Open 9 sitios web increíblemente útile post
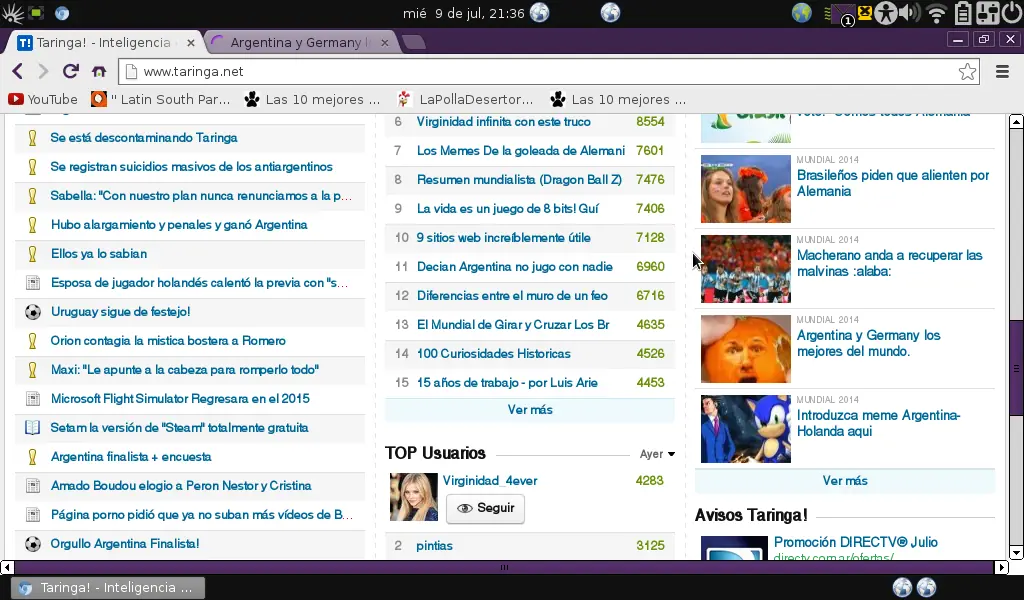This screenshot has width=1024, height=600. click(504, 238)
